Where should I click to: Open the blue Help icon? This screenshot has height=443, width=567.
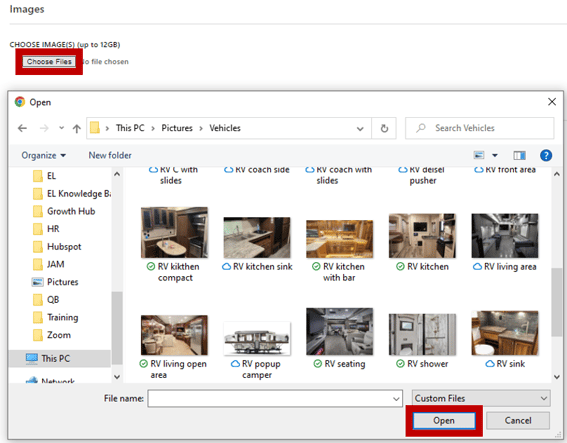click(546, 156)
